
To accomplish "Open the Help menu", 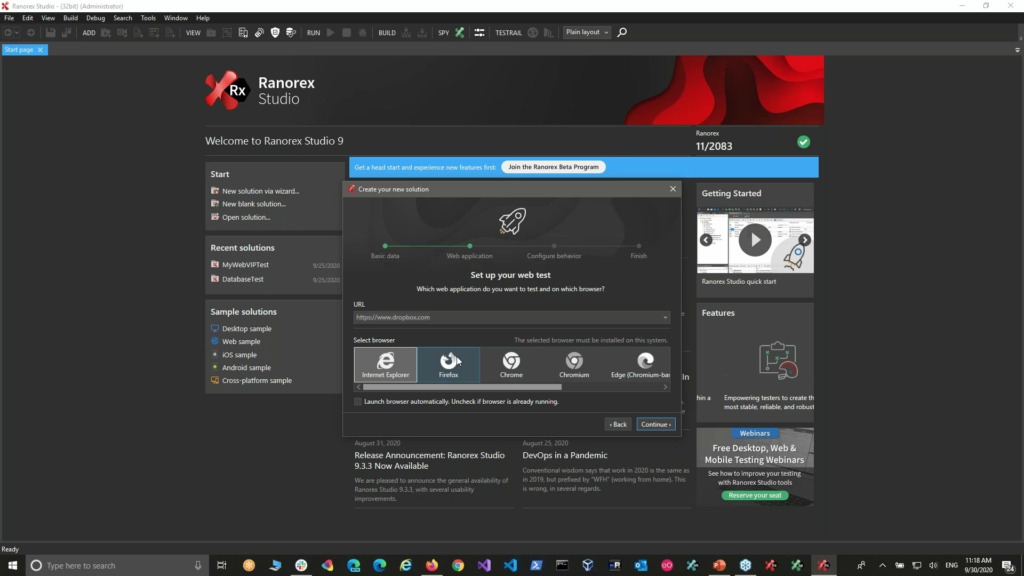I will (x=203, y=18).
